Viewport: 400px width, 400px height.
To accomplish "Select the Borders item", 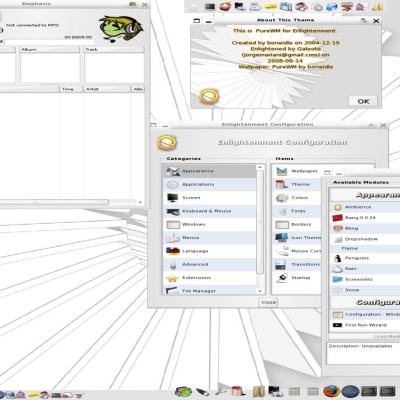I will (297, 224).
